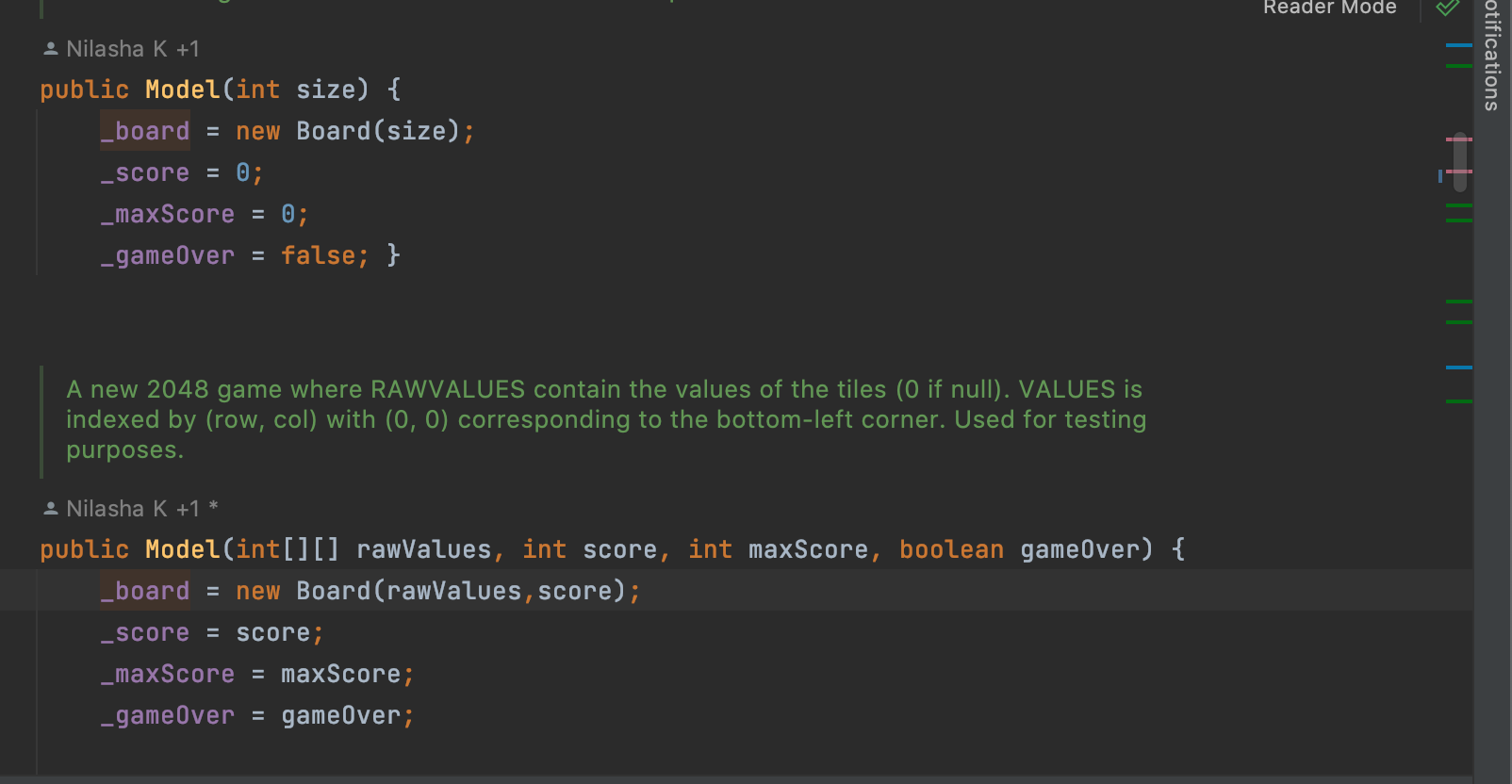The image size is (1512, 784).
Task: Click _maxScore in the maxScore assignment line
Action: [168, 674]
